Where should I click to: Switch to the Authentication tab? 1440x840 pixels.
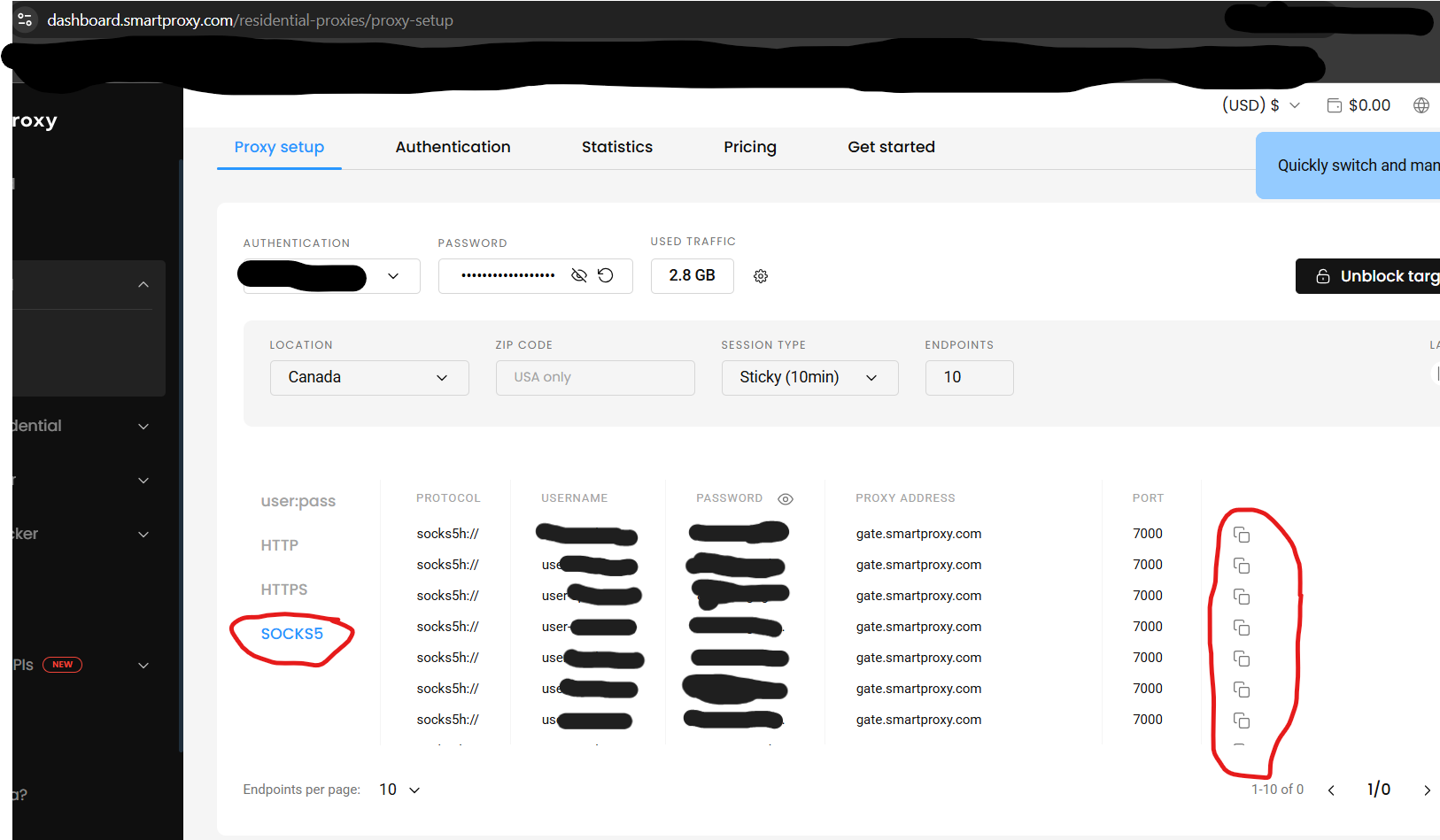tap(453, 147)
